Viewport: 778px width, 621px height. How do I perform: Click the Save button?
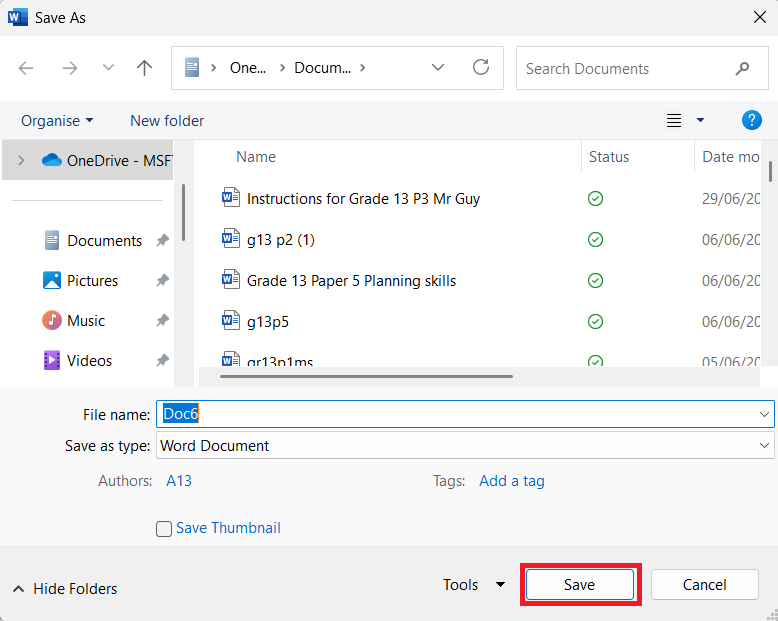[580, 585]
